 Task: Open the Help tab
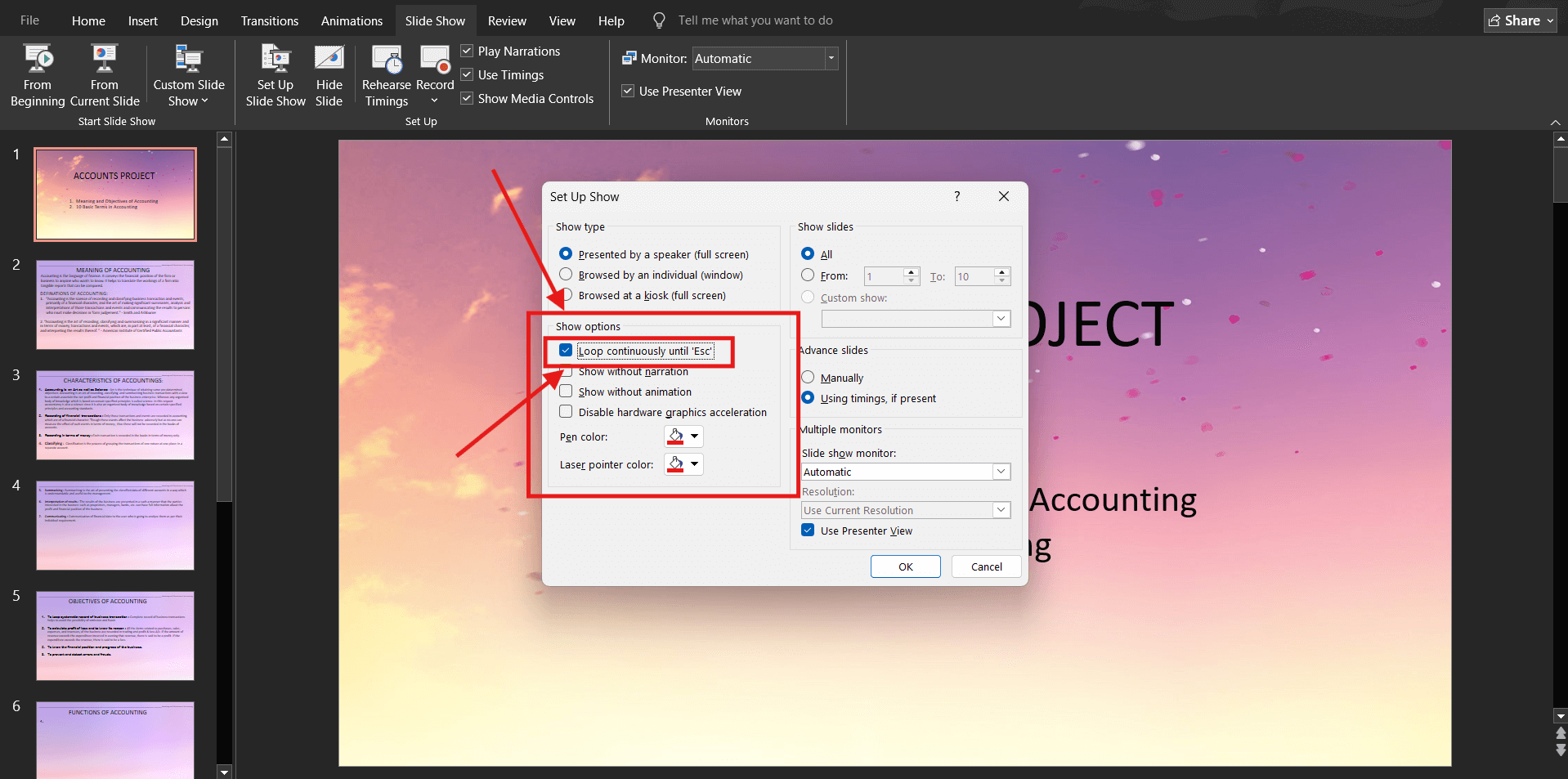click(611, 20)
